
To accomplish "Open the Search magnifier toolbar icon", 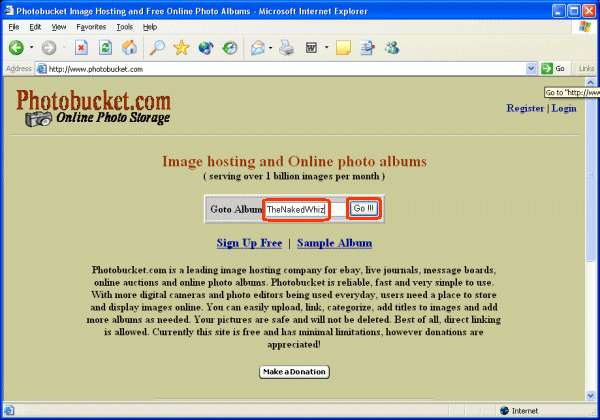I will 157,48.
